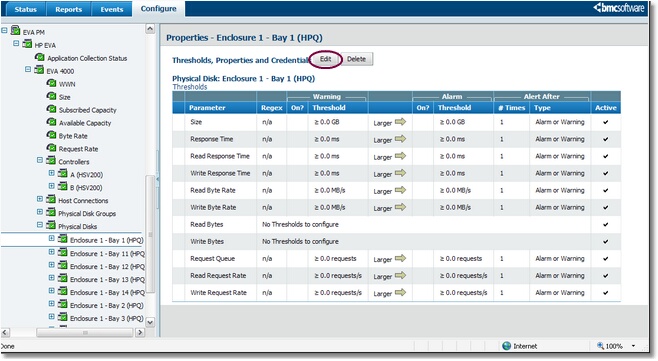This screenshot has height=361, width=658.
Task: Toggle Active checkmark for Size row
Action: tap(606, 122)
